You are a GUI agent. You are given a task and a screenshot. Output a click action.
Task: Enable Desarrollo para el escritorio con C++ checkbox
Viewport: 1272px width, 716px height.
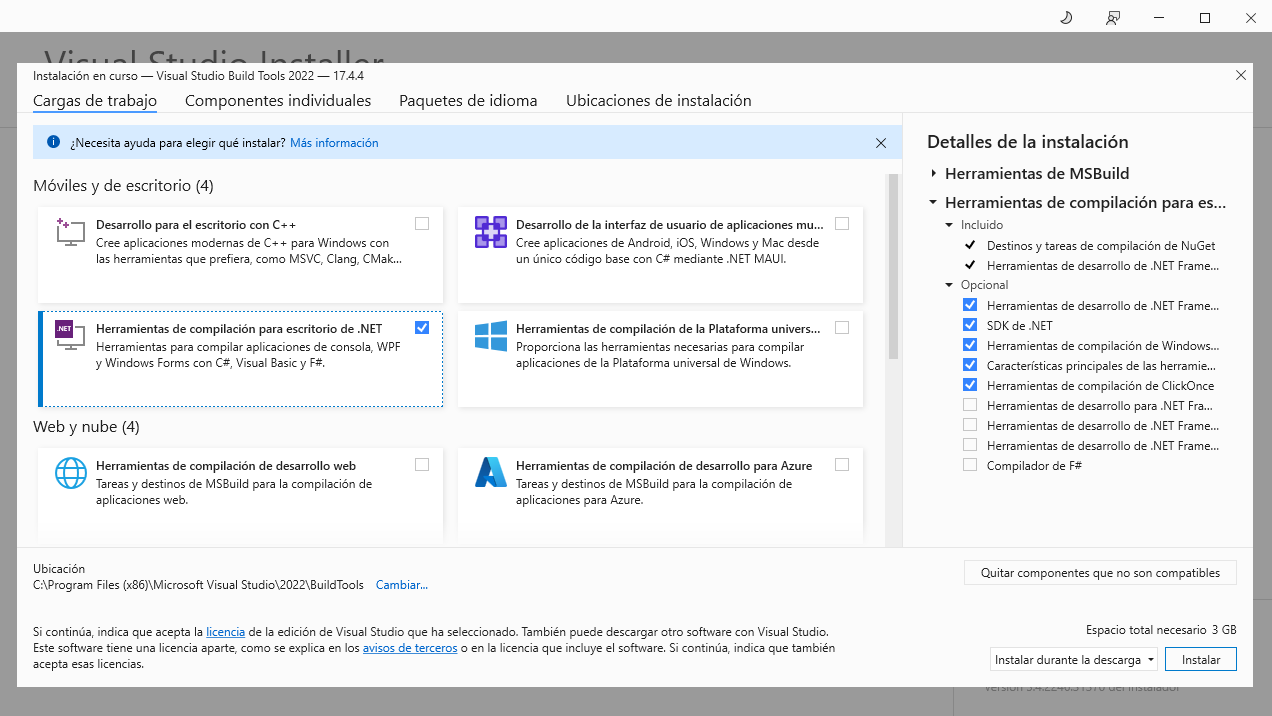[422, 224]
